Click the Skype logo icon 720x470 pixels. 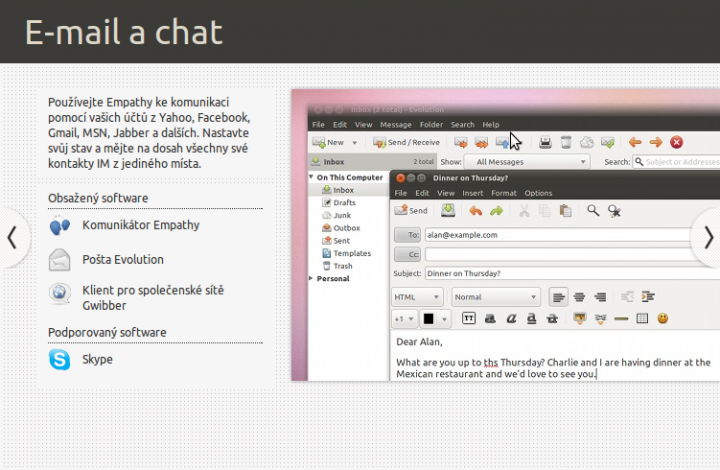coord(60,360)
